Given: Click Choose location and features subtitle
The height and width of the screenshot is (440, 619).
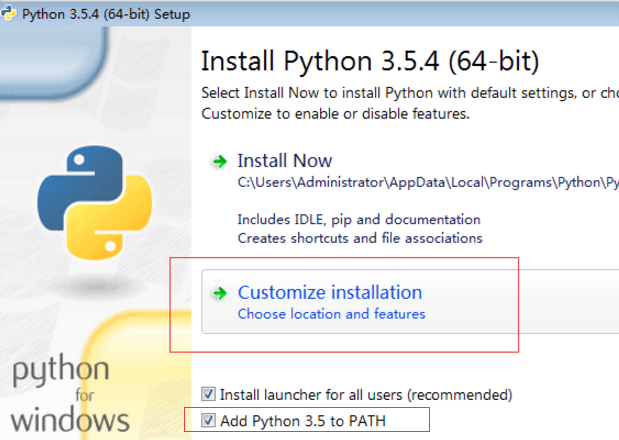Looking at the screenshot, I should [x=331, y=314].
